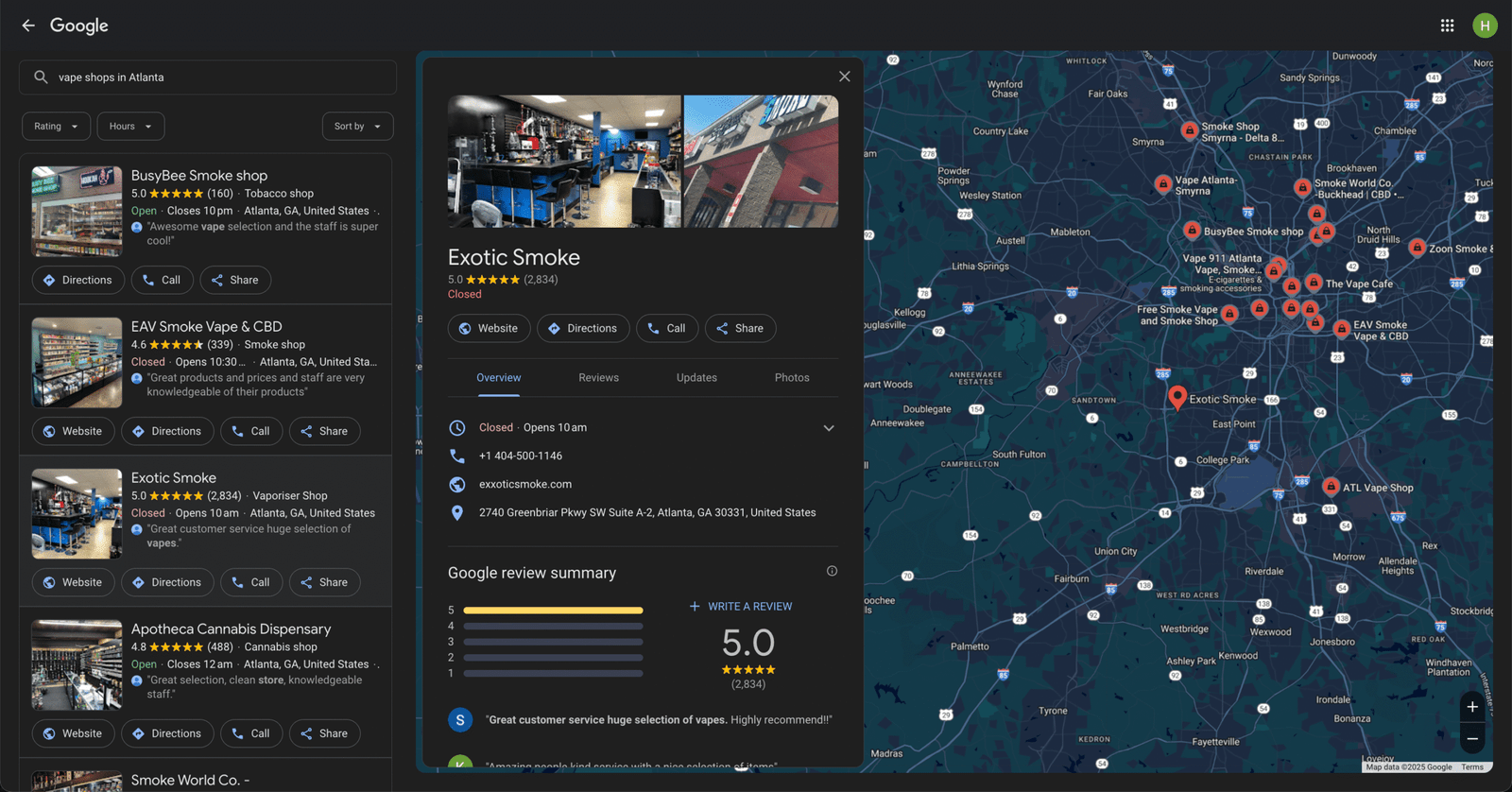Click the exxoticsmoke.com website link
The image size is (1512, 792).
tap(525, 485)
